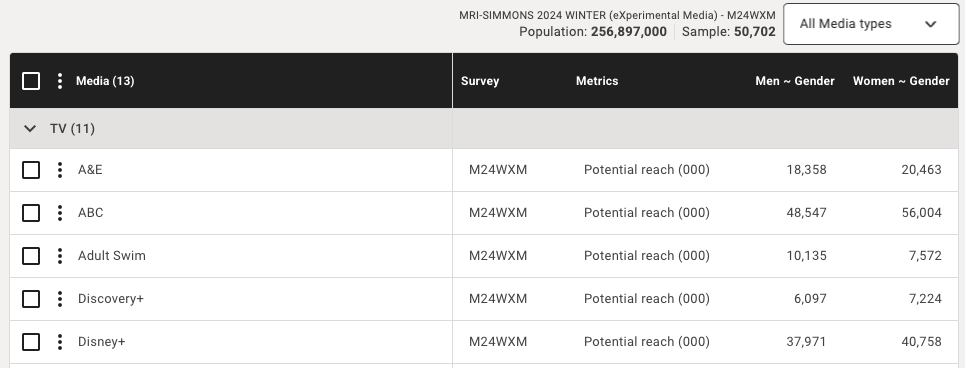Click the Women ~ Gender column header
965x368 pixels.
pyautogui.click(x=901, y=81)
